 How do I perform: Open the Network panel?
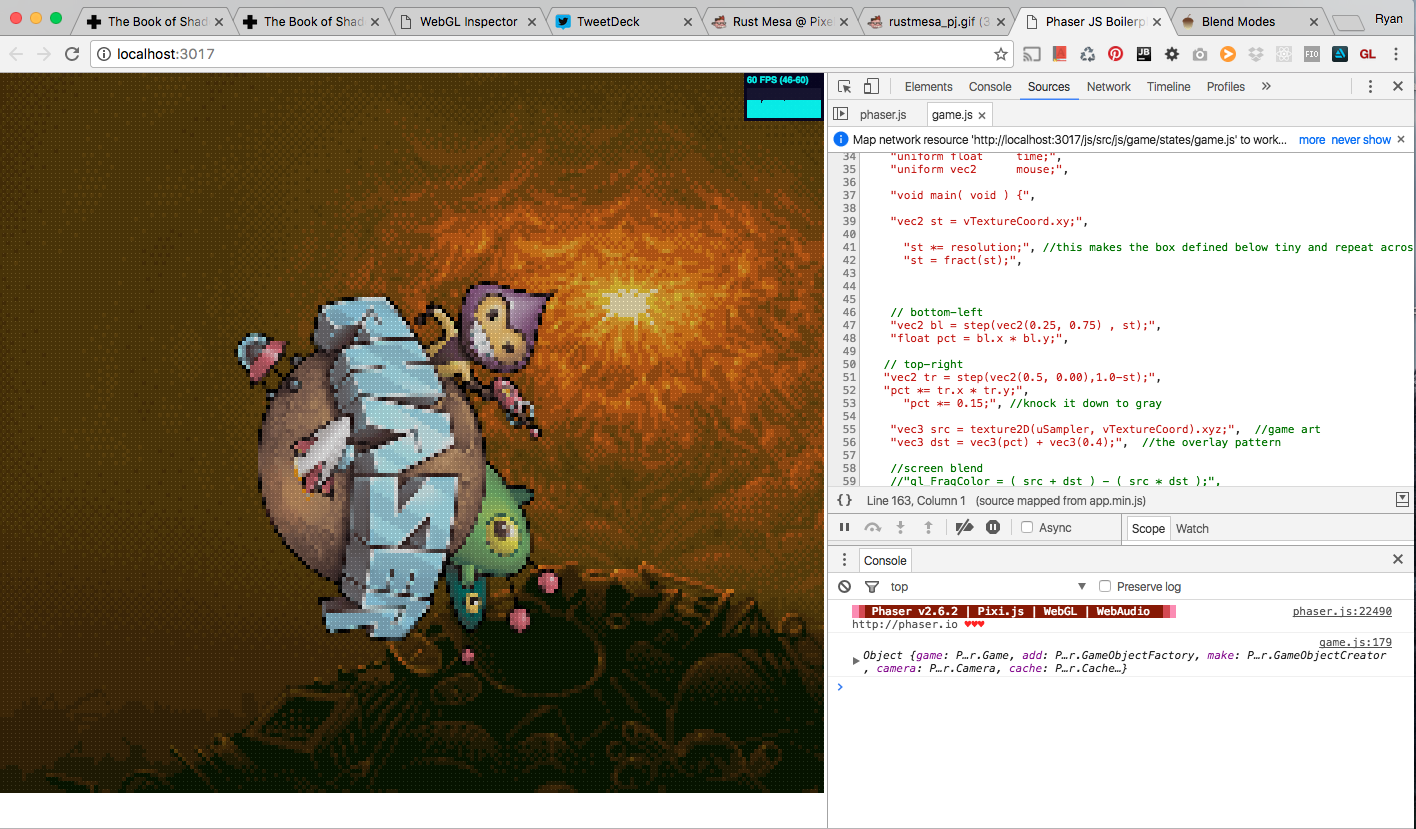point(1109,87)
